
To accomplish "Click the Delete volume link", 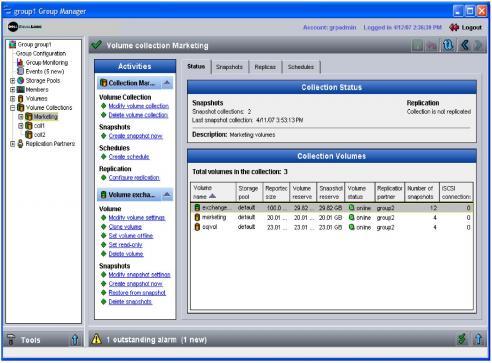I will [126, 254].
